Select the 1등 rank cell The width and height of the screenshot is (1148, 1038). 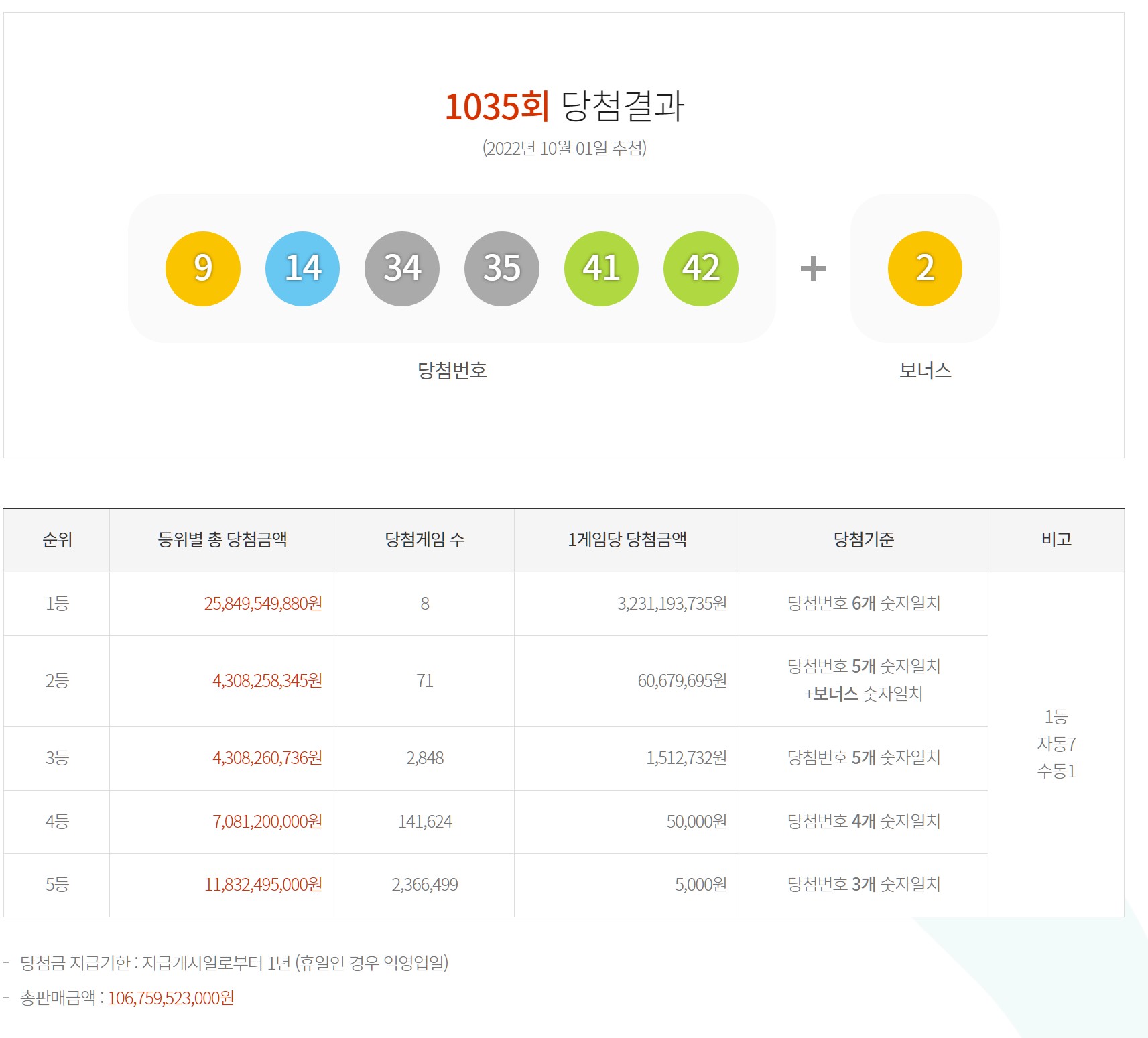tap(57, 604)
